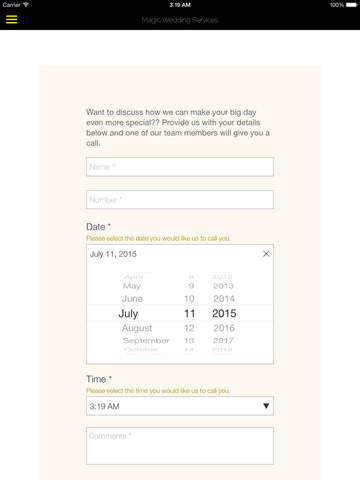Choose year 2017 in the wheel
Viewport: 360px width, 480px height.
(x=223, y=341)
